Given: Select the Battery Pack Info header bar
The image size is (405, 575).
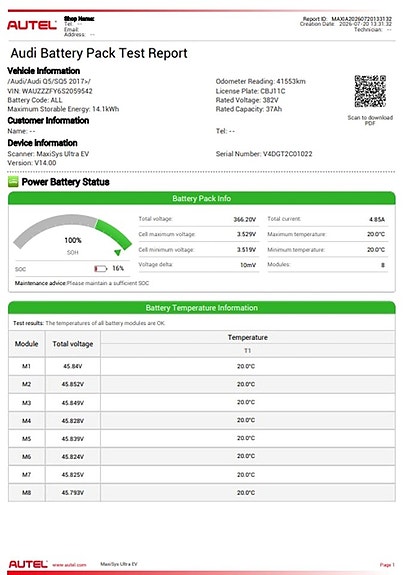Looking at the screenshot, I should (202, 198).
